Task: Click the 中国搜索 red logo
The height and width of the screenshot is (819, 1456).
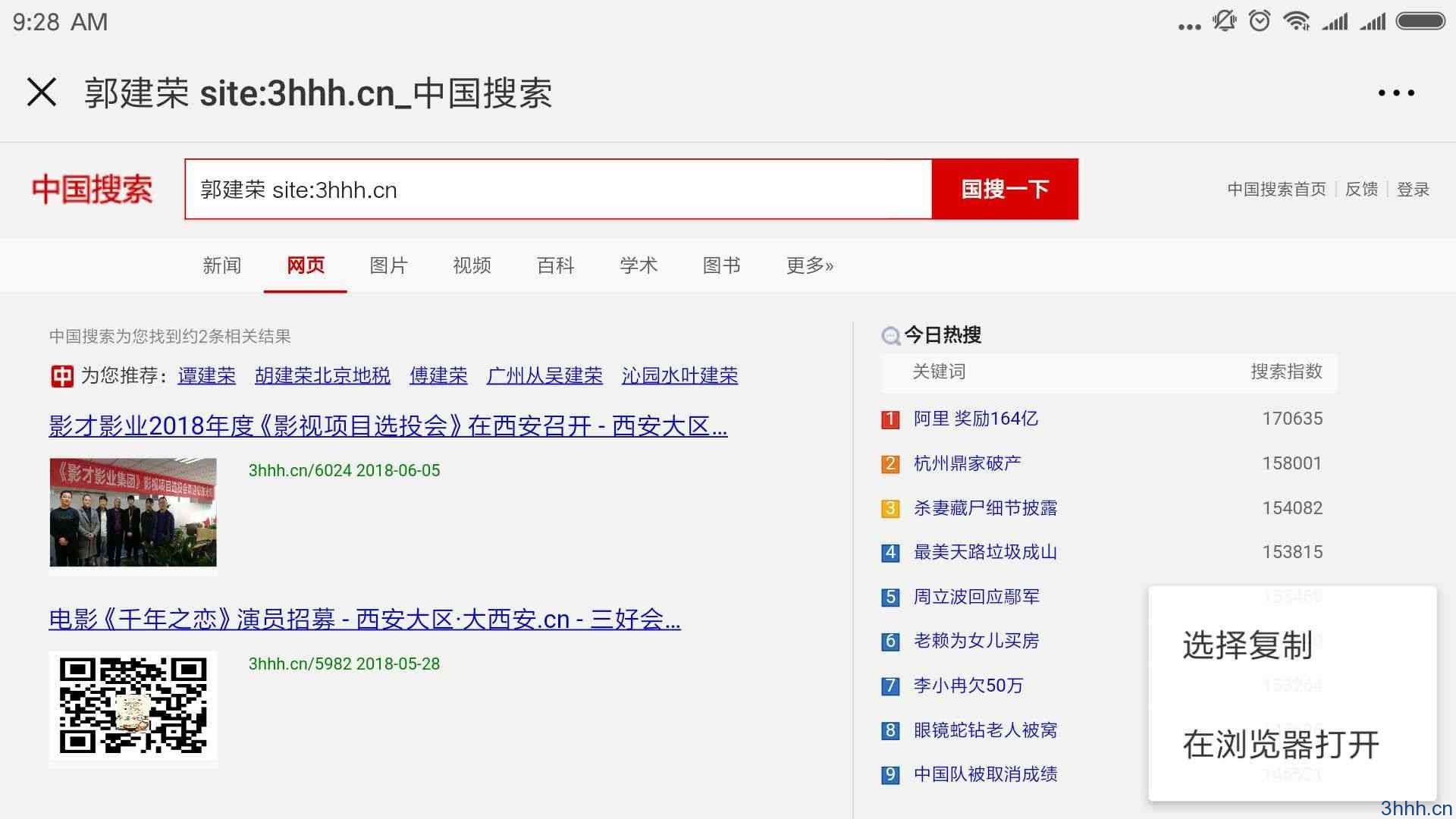Action: coord(92,190)
